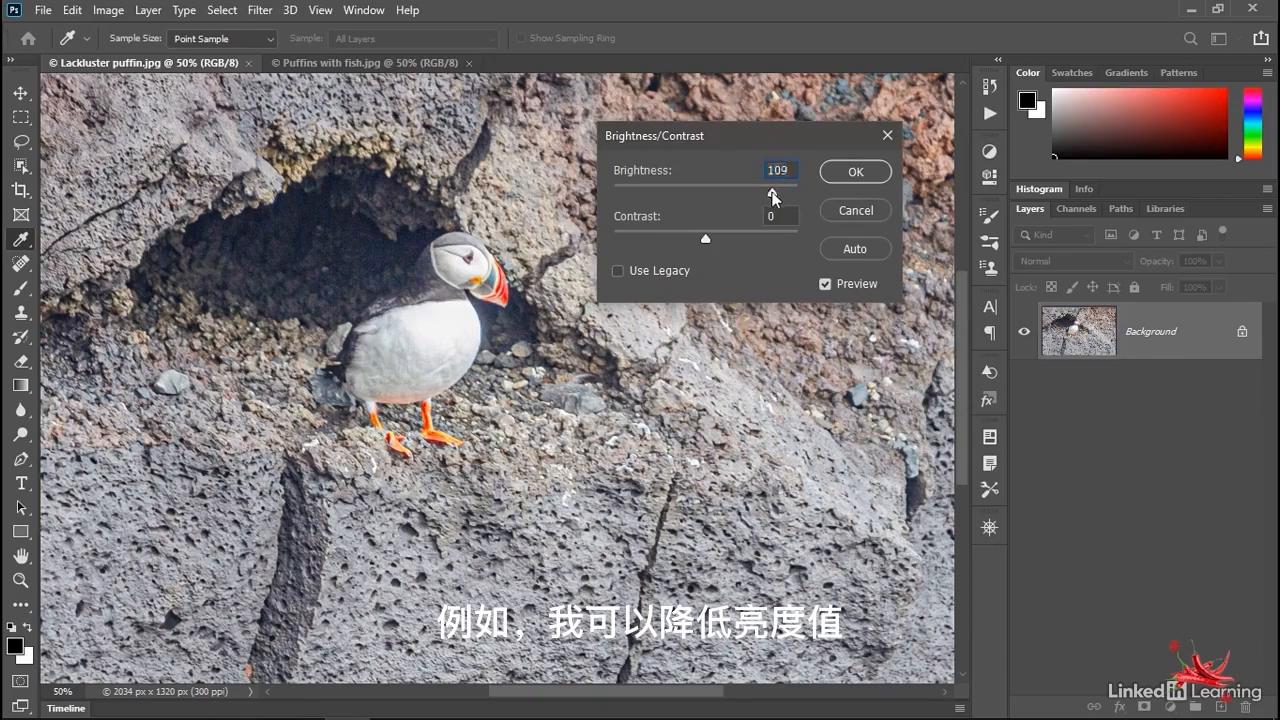
Task: Select the Move tool
Action: click(21, 93)
